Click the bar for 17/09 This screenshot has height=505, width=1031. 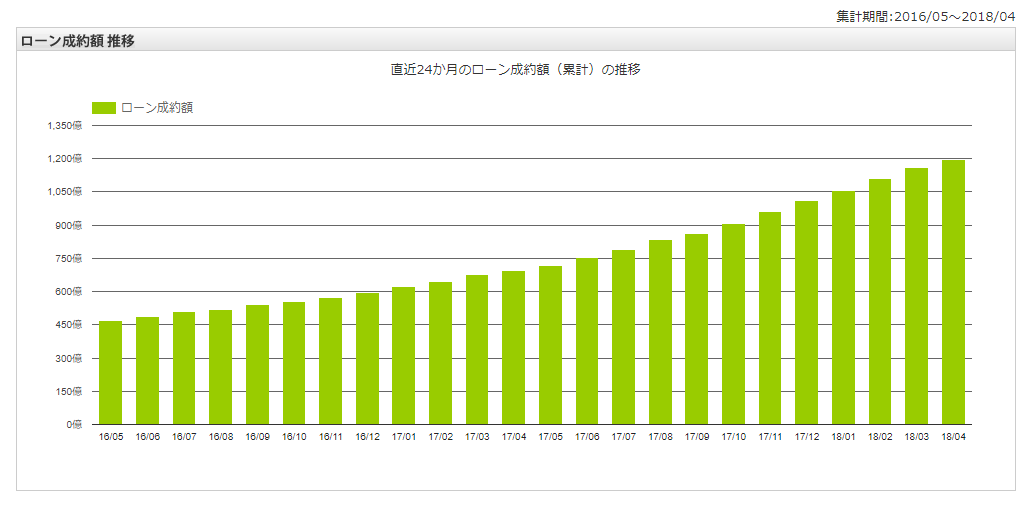point(697,329)
